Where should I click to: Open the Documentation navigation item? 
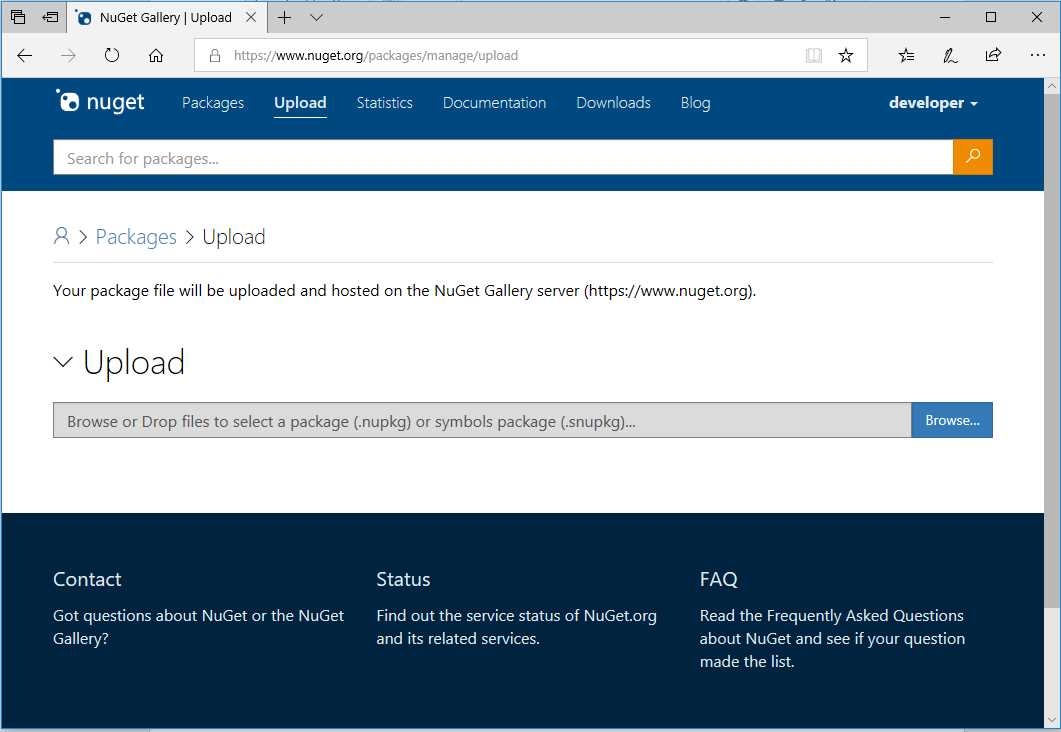pyautogui.click(x=494, y=103)
